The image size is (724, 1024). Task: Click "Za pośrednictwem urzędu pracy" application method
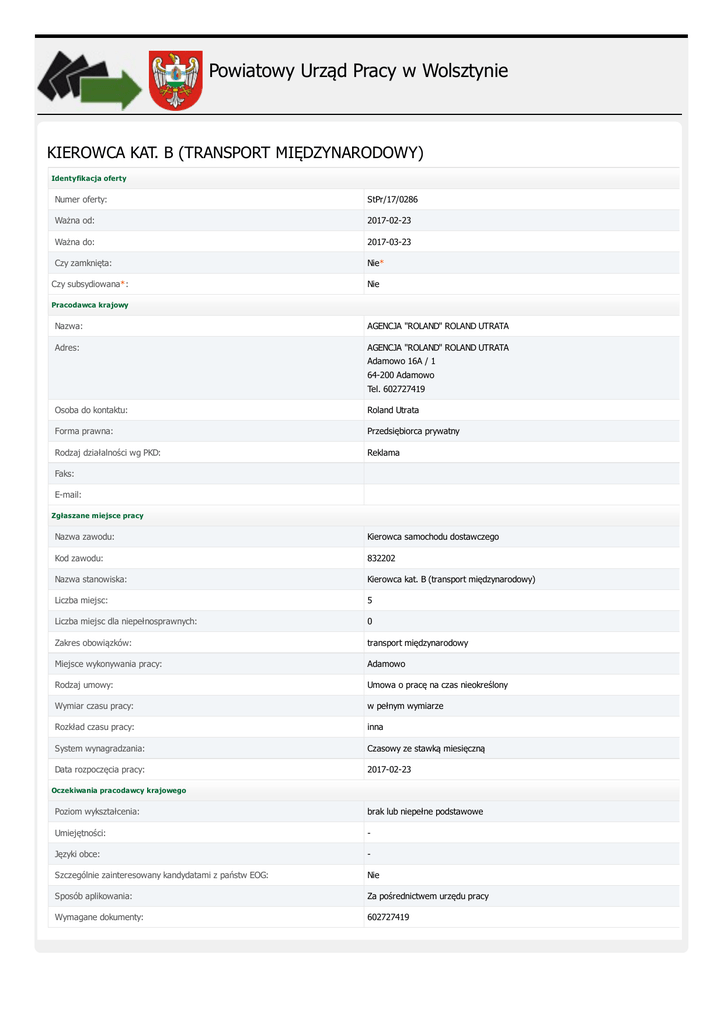(x=428, y=896)
